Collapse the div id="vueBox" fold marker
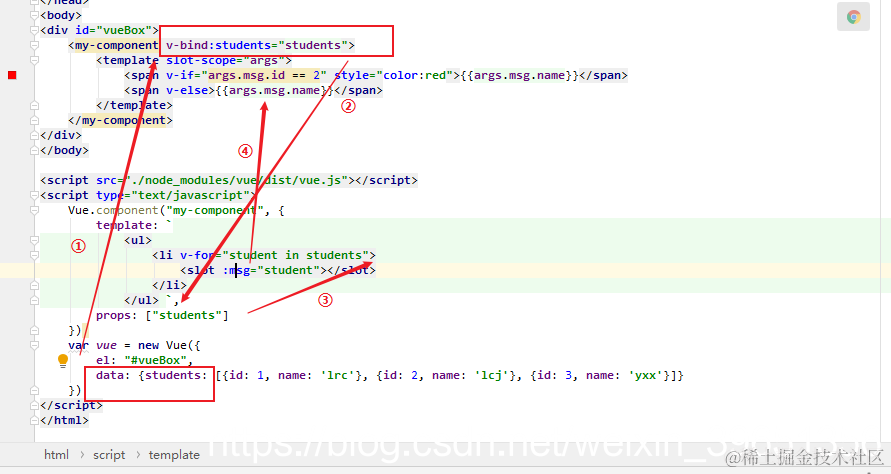The image size is (891, 474). tap(34, 30)
